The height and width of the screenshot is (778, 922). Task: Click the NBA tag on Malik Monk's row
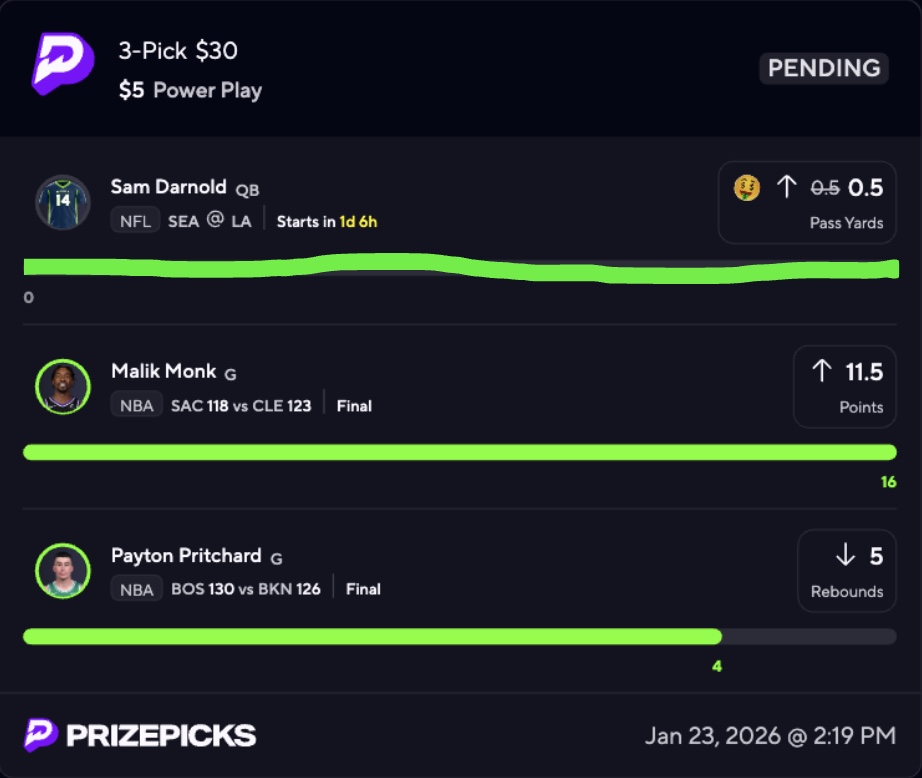pos(136,405)
